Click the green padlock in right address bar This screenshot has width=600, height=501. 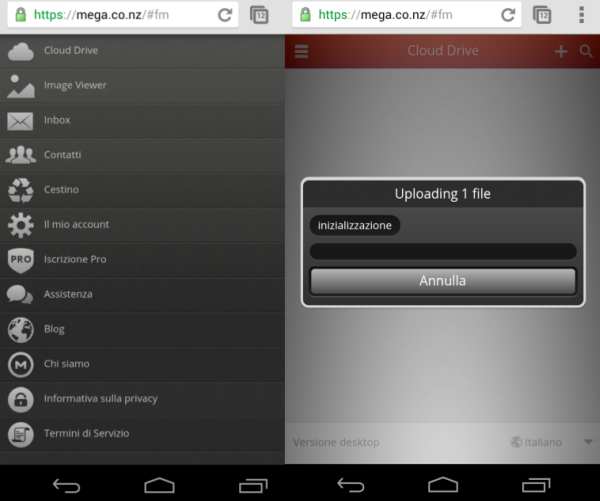click(x=305, y=15)
